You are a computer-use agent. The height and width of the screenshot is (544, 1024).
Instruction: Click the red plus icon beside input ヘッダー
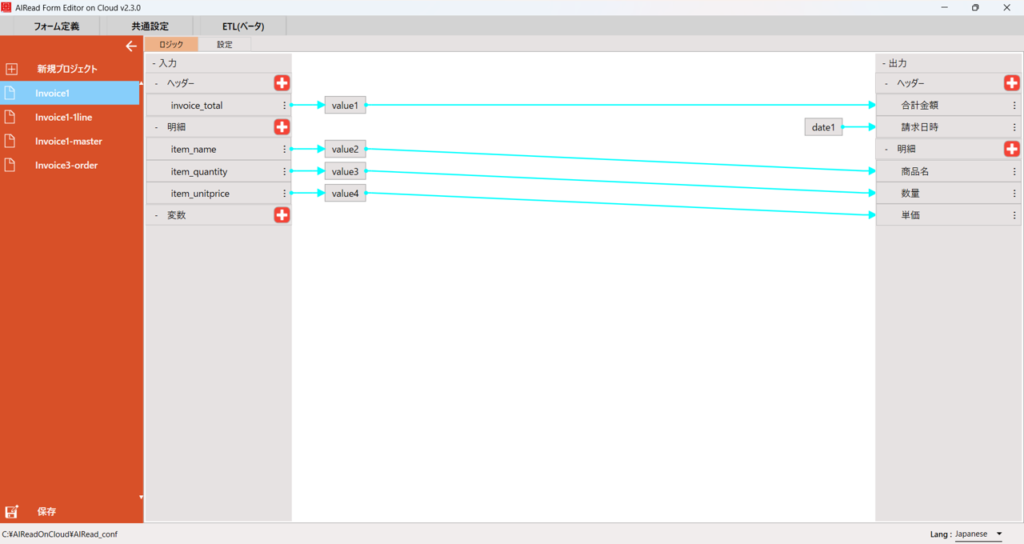pos(282,83)
